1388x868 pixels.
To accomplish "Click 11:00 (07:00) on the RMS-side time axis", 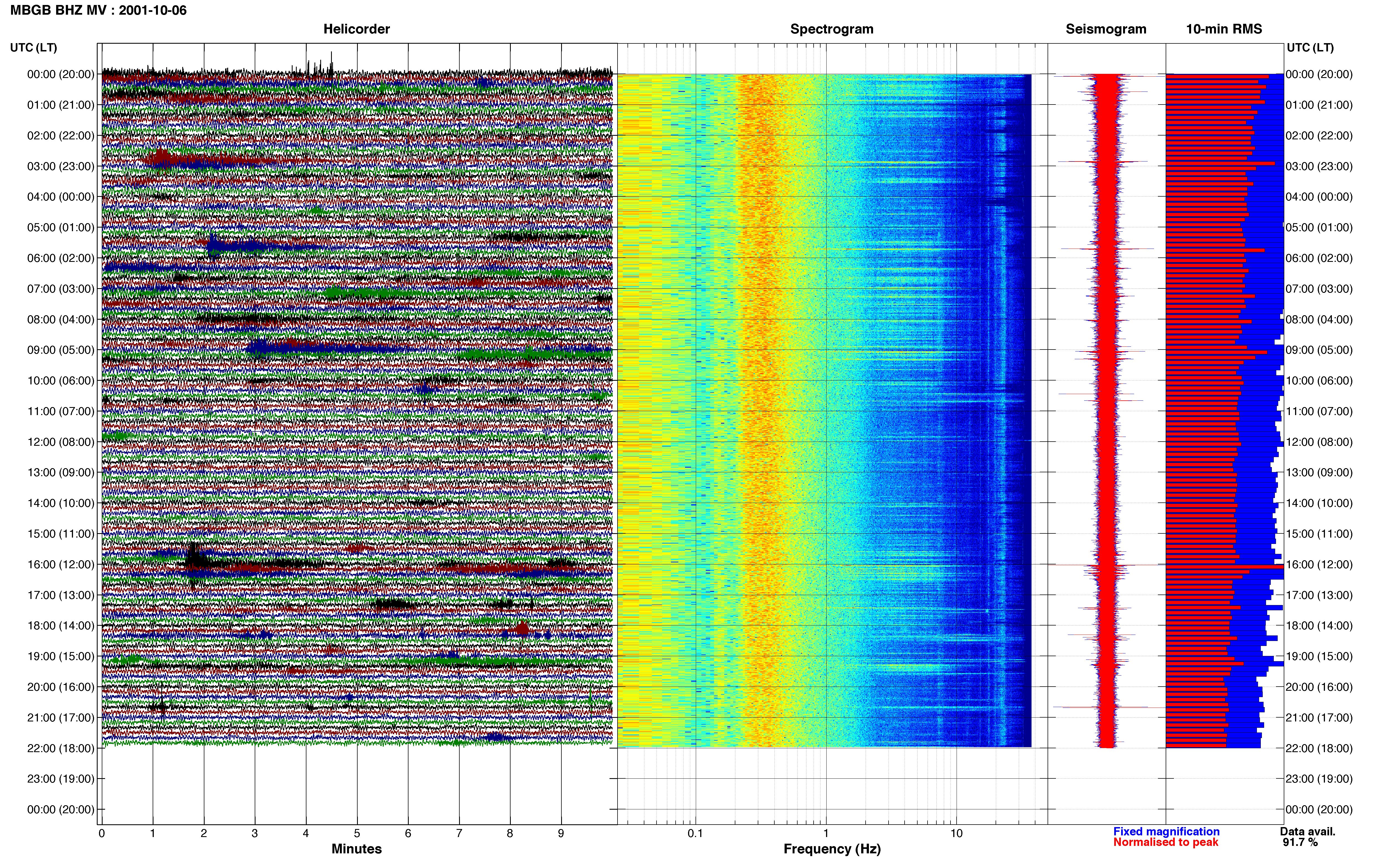I will point(1319,412).
